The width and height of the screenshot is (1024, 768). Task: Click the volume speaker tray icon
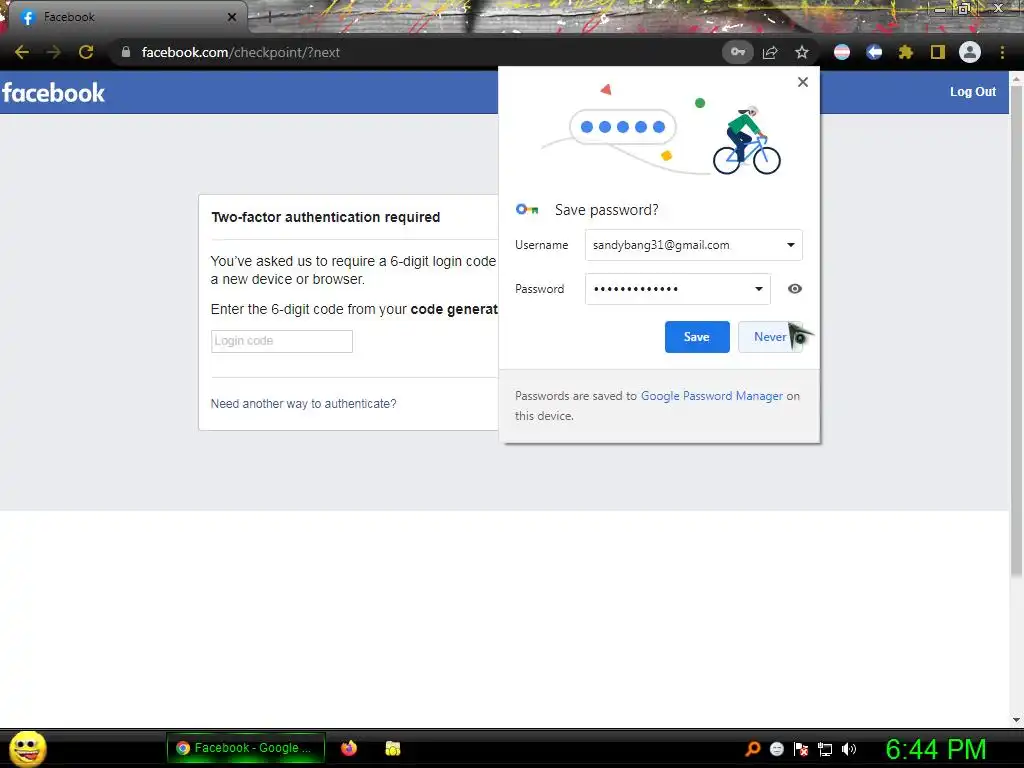848,749
